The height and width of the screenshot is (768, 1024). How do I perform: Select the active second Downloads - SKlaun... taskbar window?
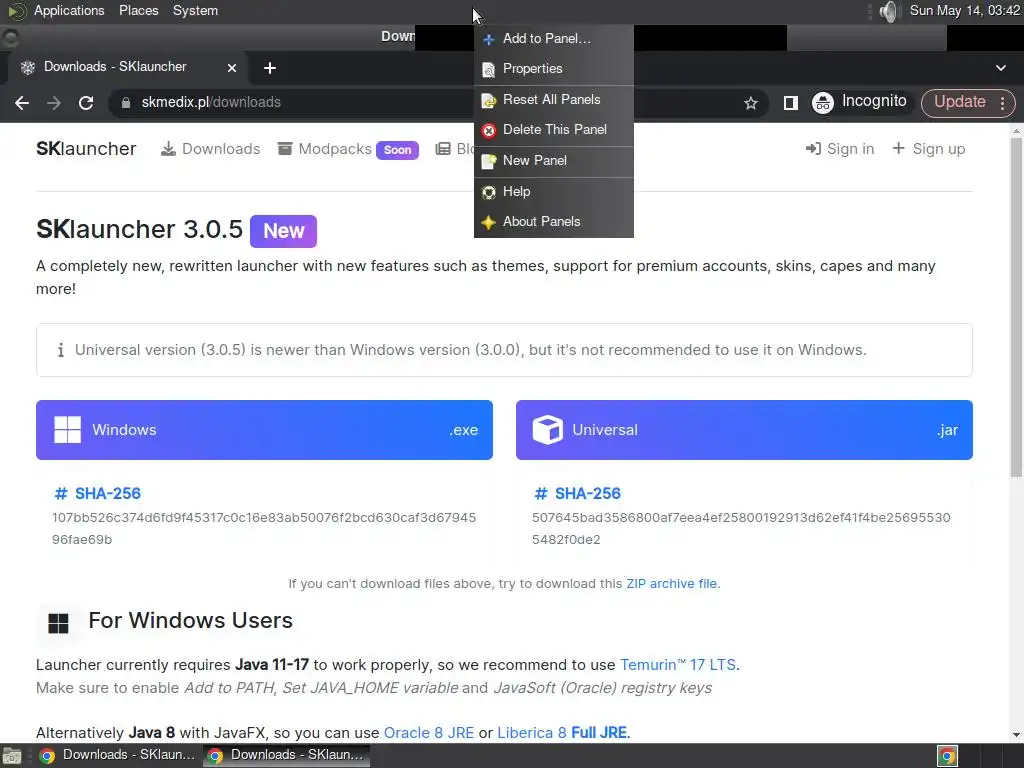286,755
